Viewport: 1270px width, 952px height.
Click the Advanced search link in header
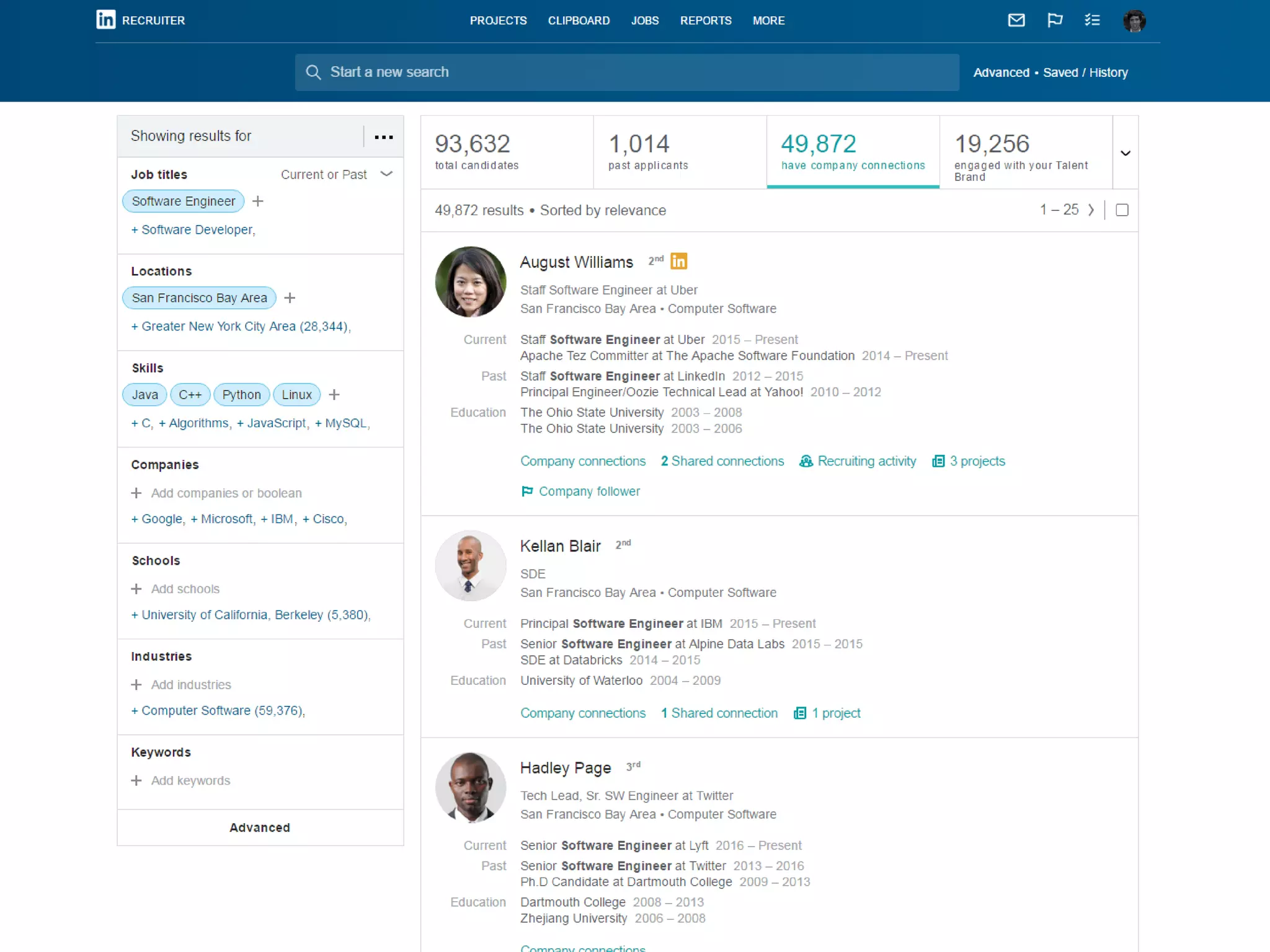point(1001,73)
